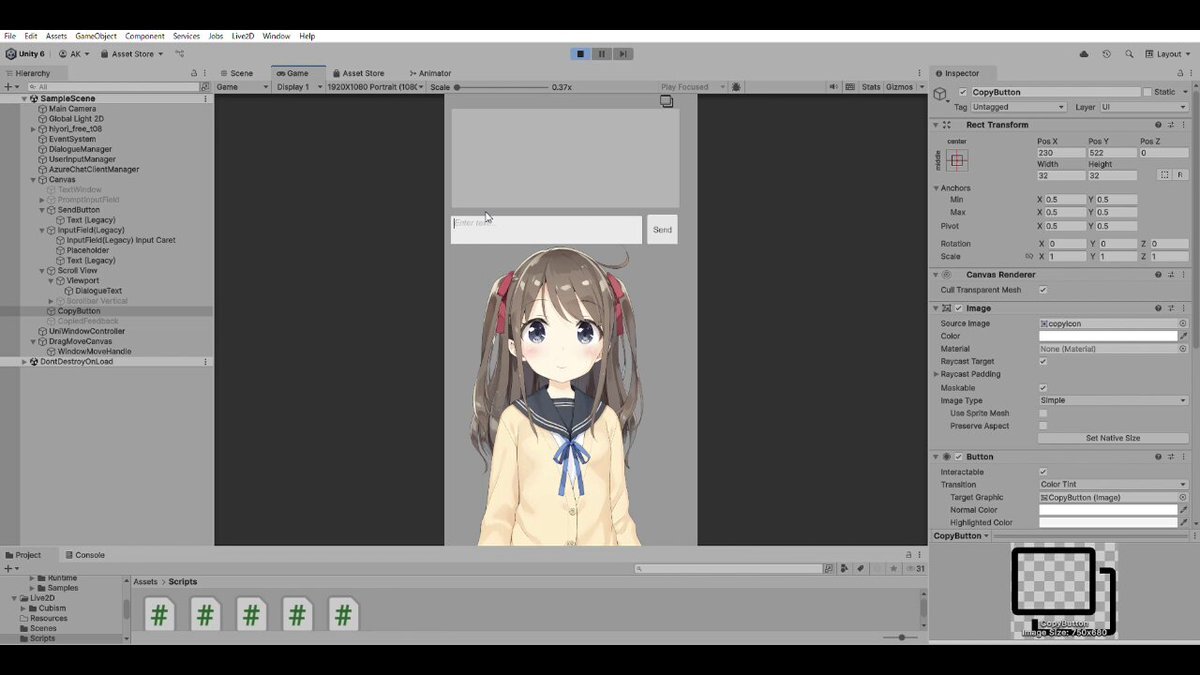Toggle CopyButton active checkbox
1200x675 pixels.
[963, 92]
